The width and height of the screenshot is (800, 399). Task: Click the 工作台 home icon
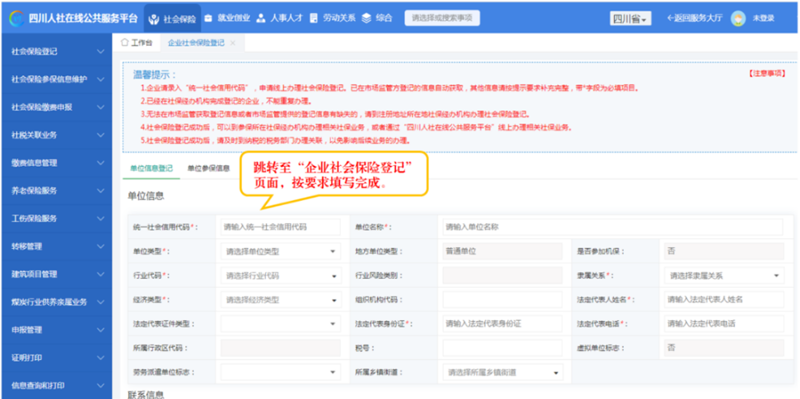coord(124,43)
